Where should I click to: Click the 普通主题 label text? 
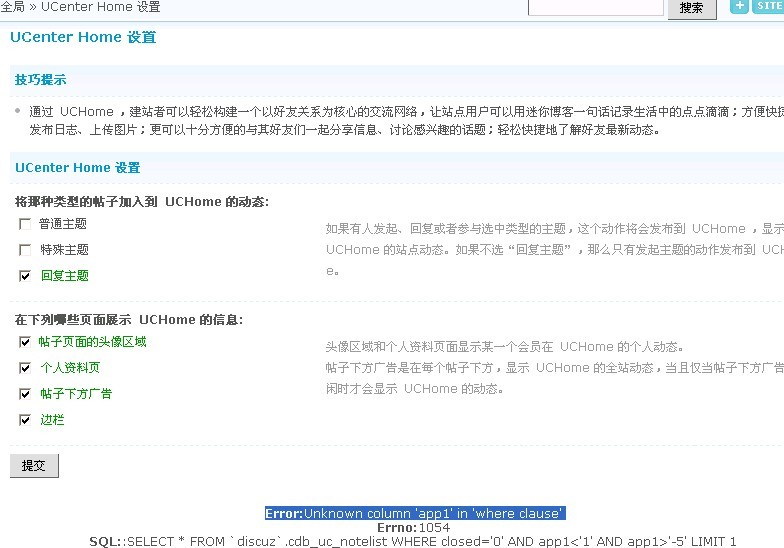(63, 224)
